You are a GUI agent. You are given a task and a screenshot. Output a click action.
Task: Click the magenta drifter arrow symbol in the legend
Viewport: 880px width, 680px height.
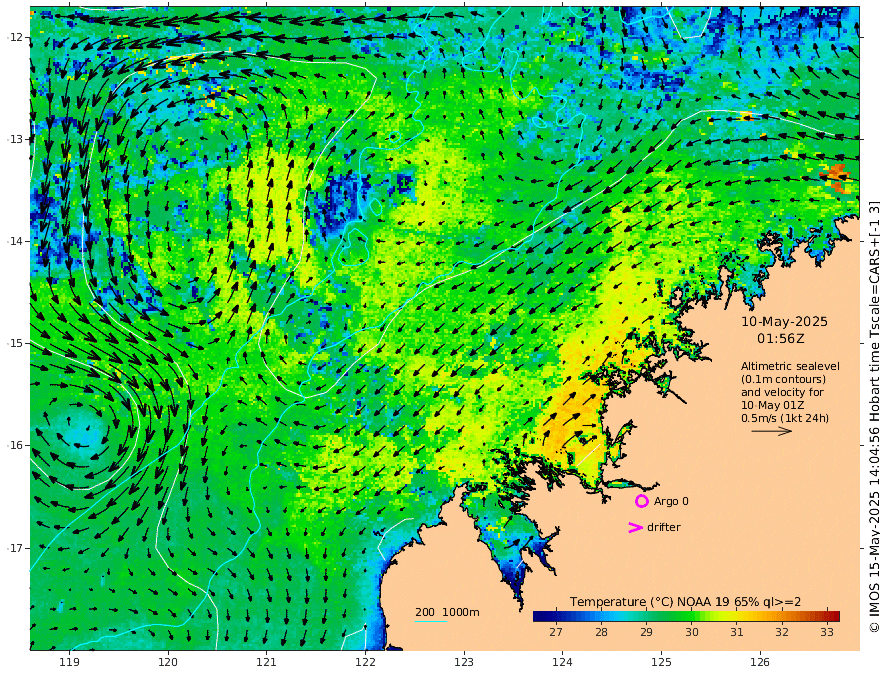coord(635,527)
